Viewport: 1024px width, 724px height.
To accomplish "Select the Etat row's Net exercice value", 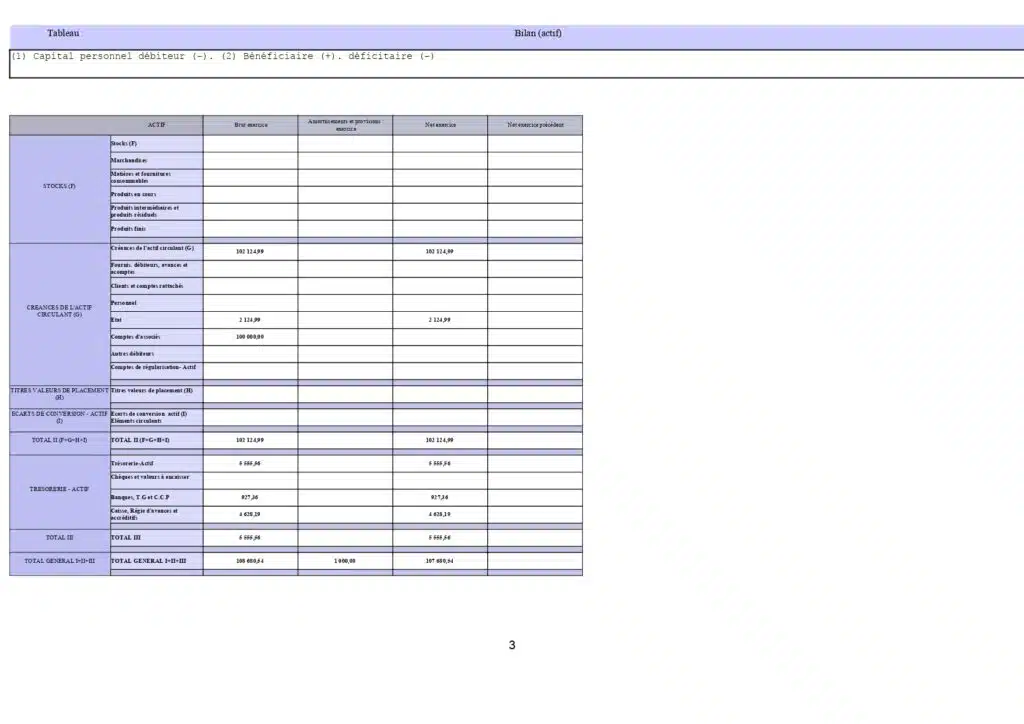I will pyautogui.click(x=440, y=320).
